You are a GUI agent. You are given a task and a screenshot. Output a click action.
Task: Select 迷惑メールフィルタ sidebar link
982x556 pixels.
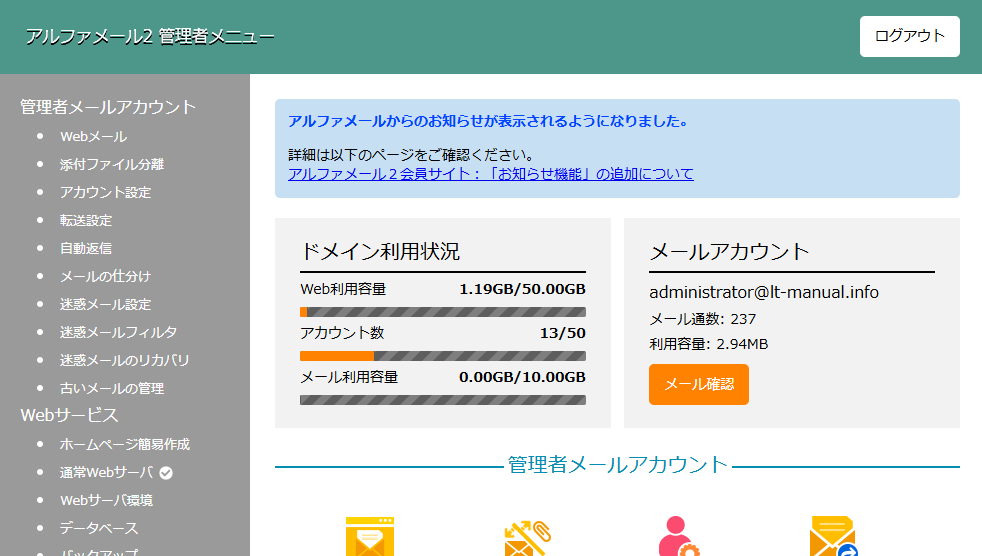[118, 332]
